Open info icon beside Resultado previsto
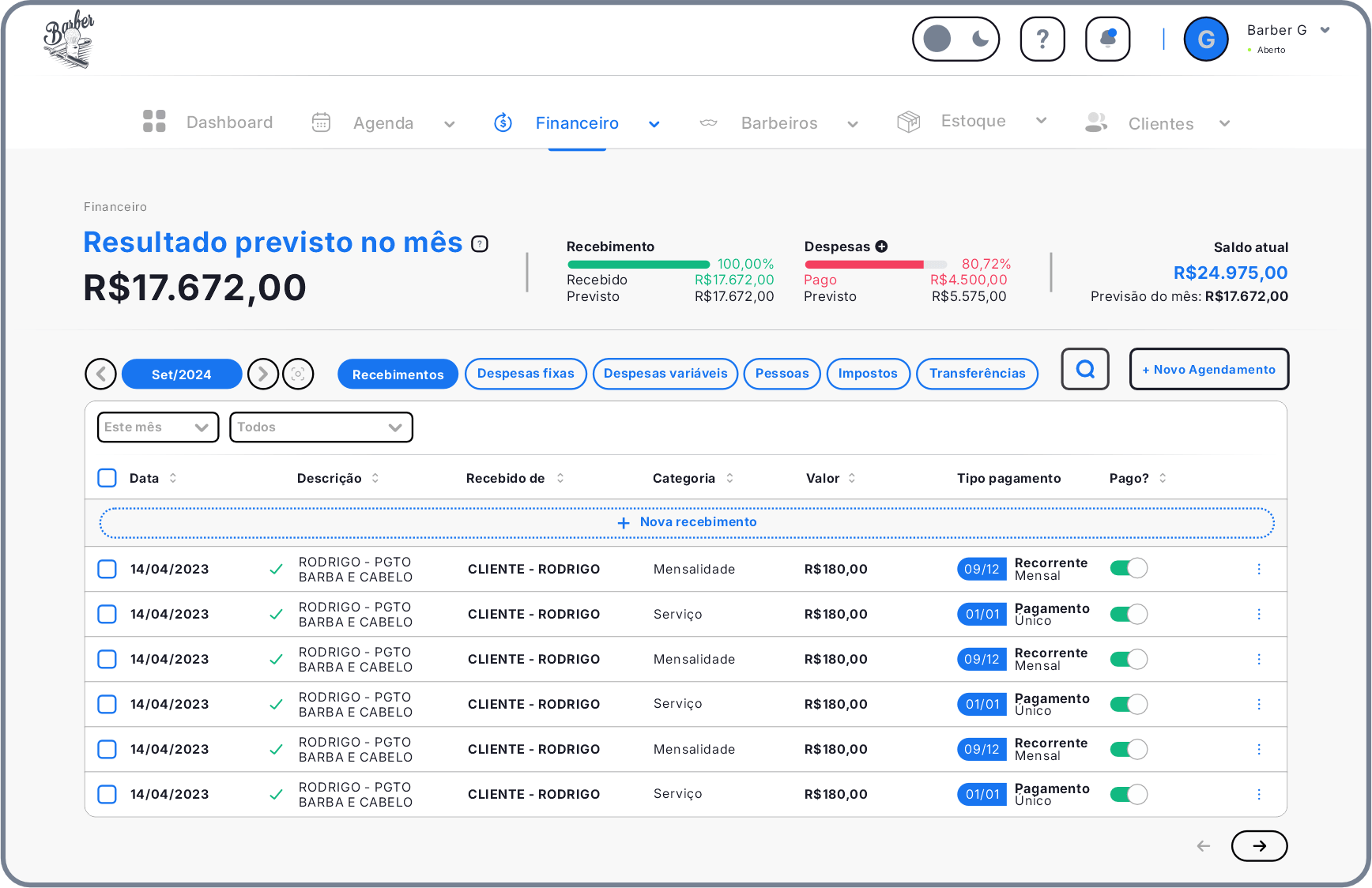The width and height of the screenshot is (1372, 888). pyautogui.click(x=480, y=244)
